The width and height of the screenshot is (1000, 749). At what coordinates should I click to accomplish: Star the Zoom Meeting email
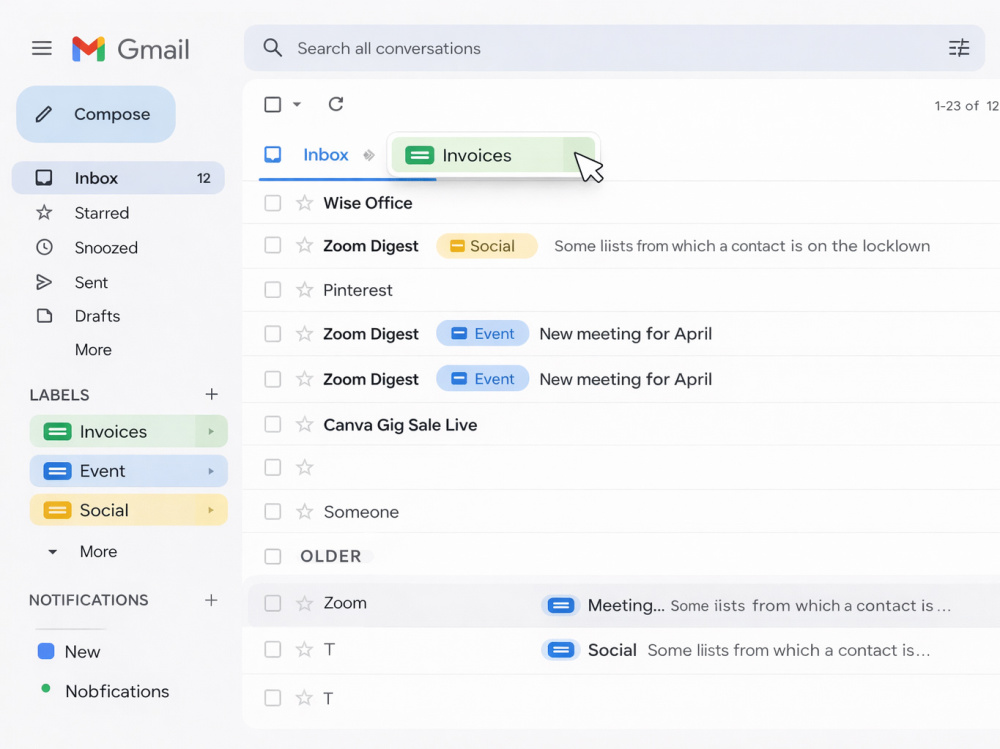[x=305, y=604]
